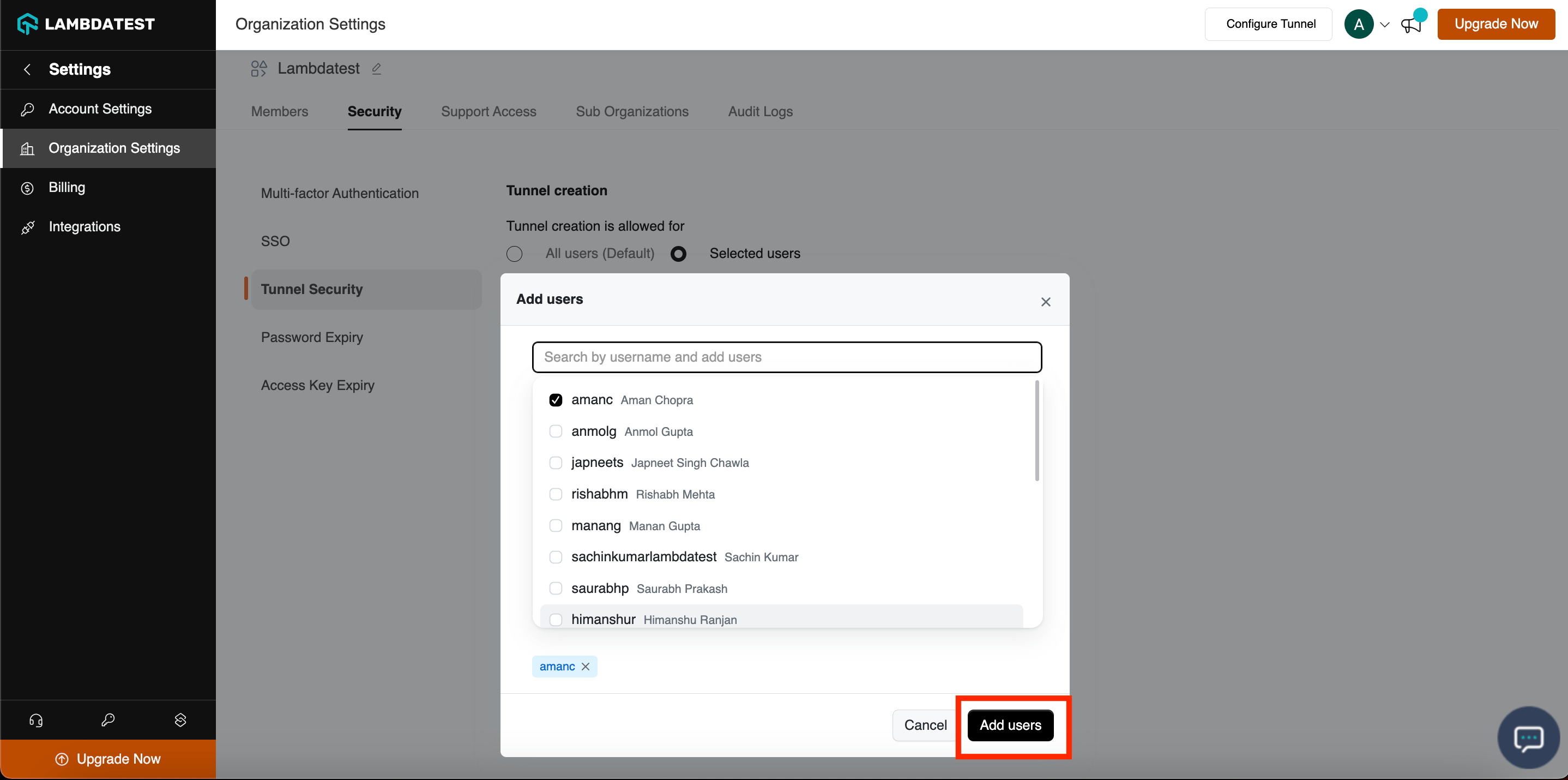Click the Configure Tunnel button
The height and width of the screenshot is (780, 1568).
(1270, 24)
